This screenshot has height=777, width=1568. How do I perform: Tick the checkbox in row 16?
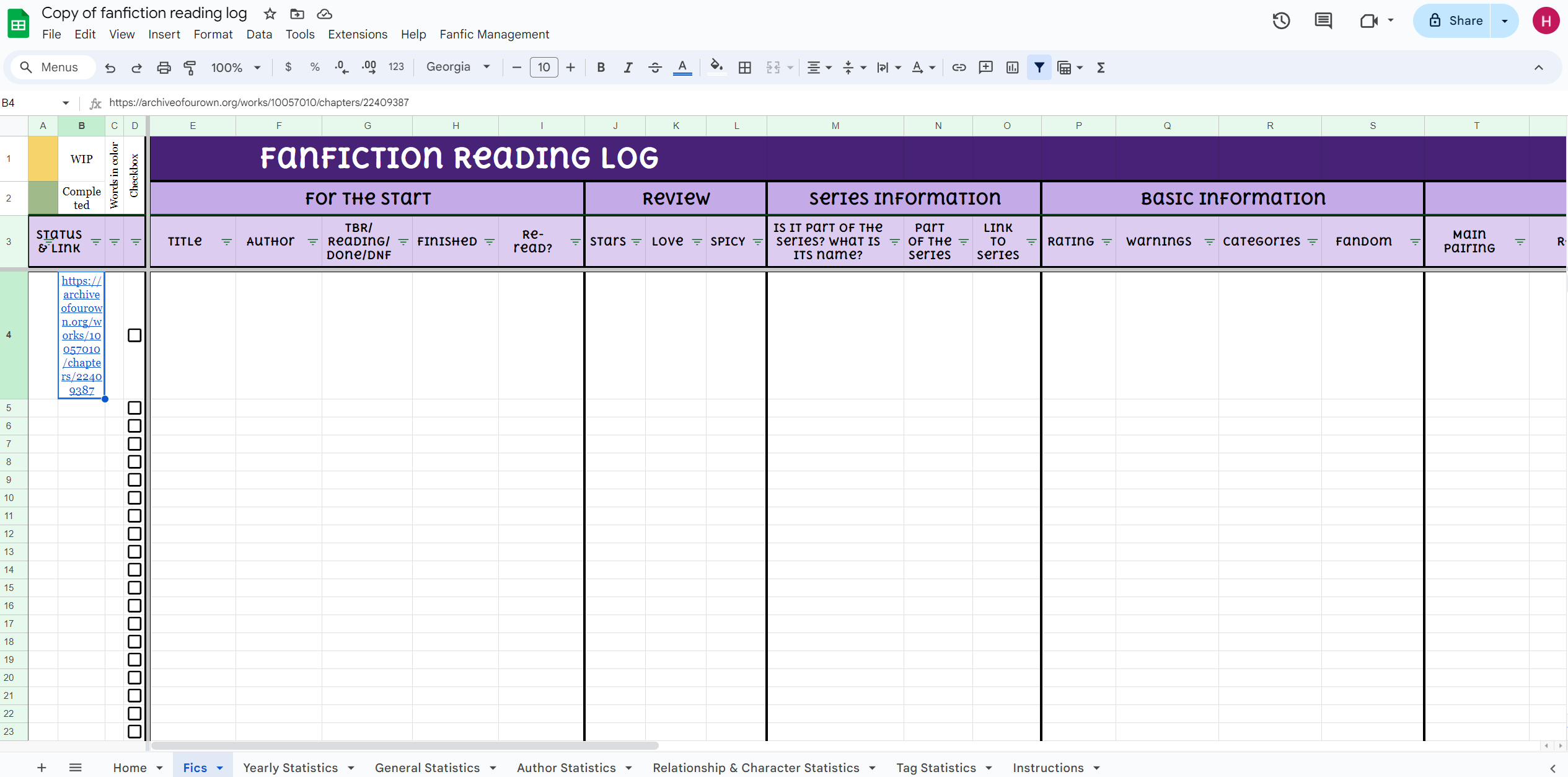click(134, 606)
